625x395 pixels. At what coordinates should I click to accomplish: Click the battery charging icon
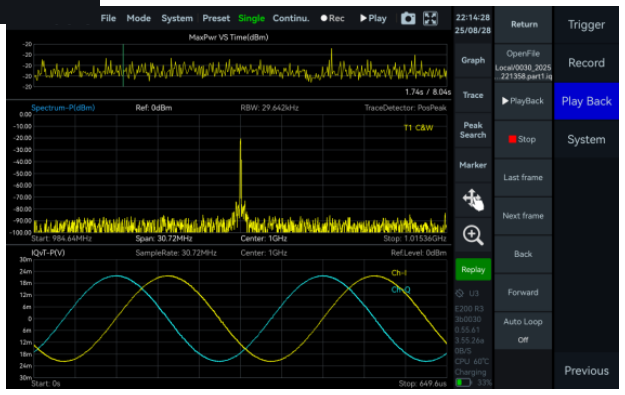tap(463, 383)
